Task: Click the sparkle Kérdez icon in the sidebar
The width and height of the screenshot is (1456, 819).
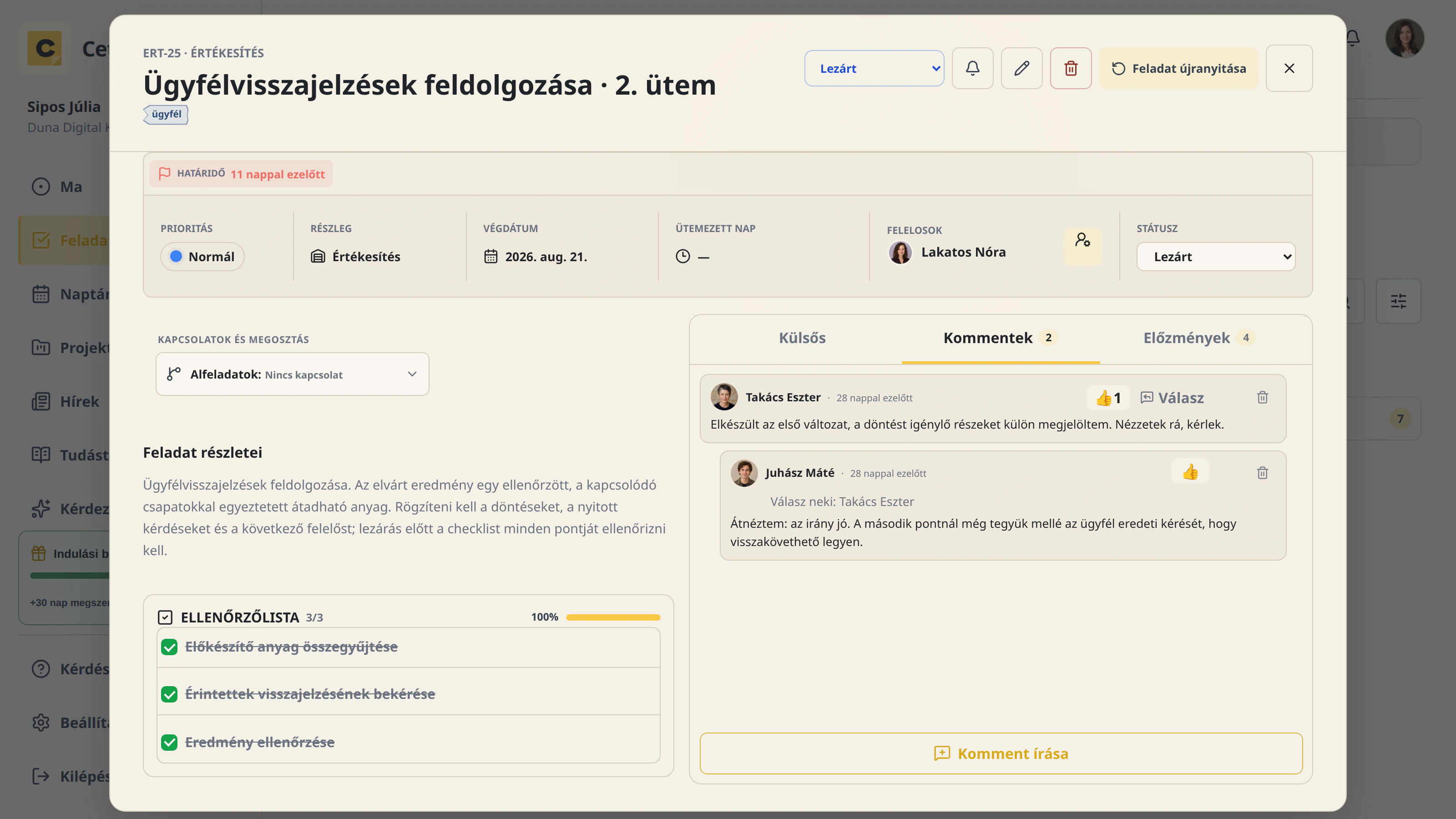Action: 40,508
